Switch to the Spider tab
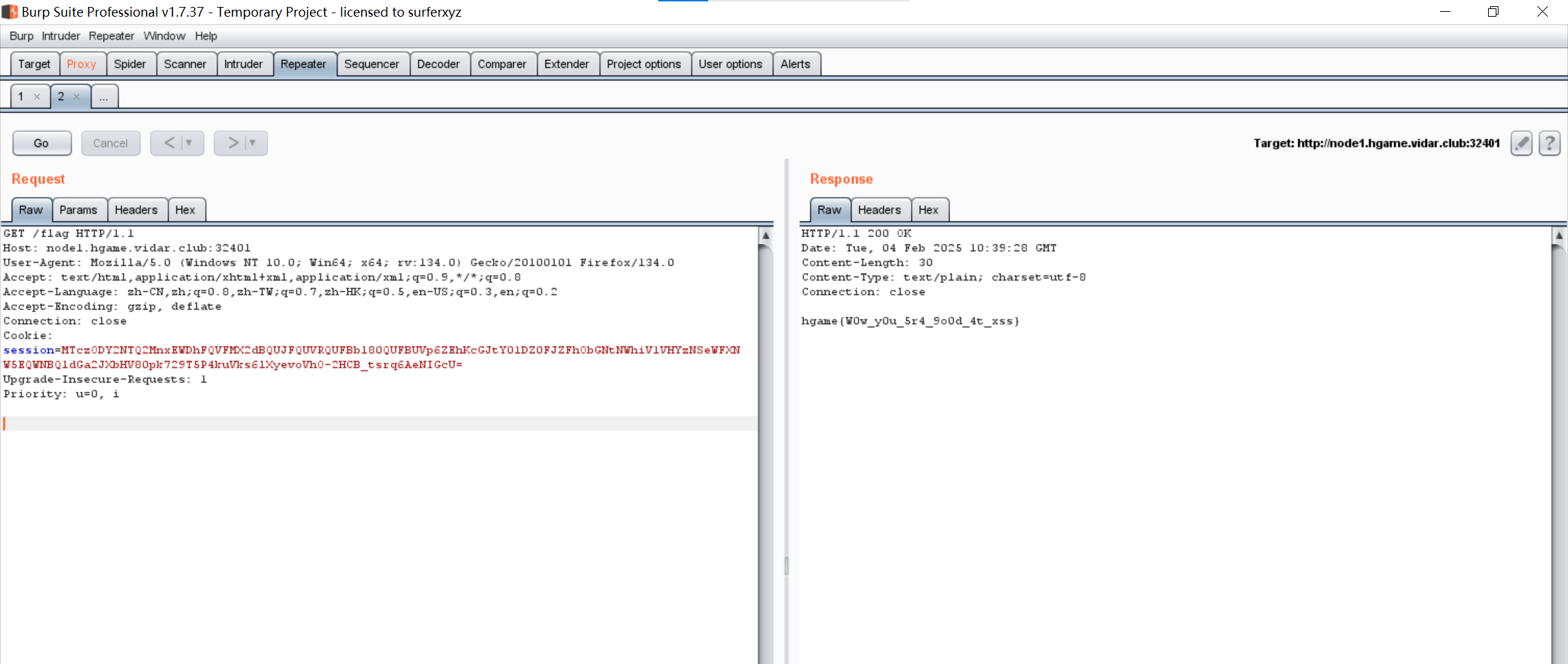The image size is (1568, 664). click(x=130, y=64)
